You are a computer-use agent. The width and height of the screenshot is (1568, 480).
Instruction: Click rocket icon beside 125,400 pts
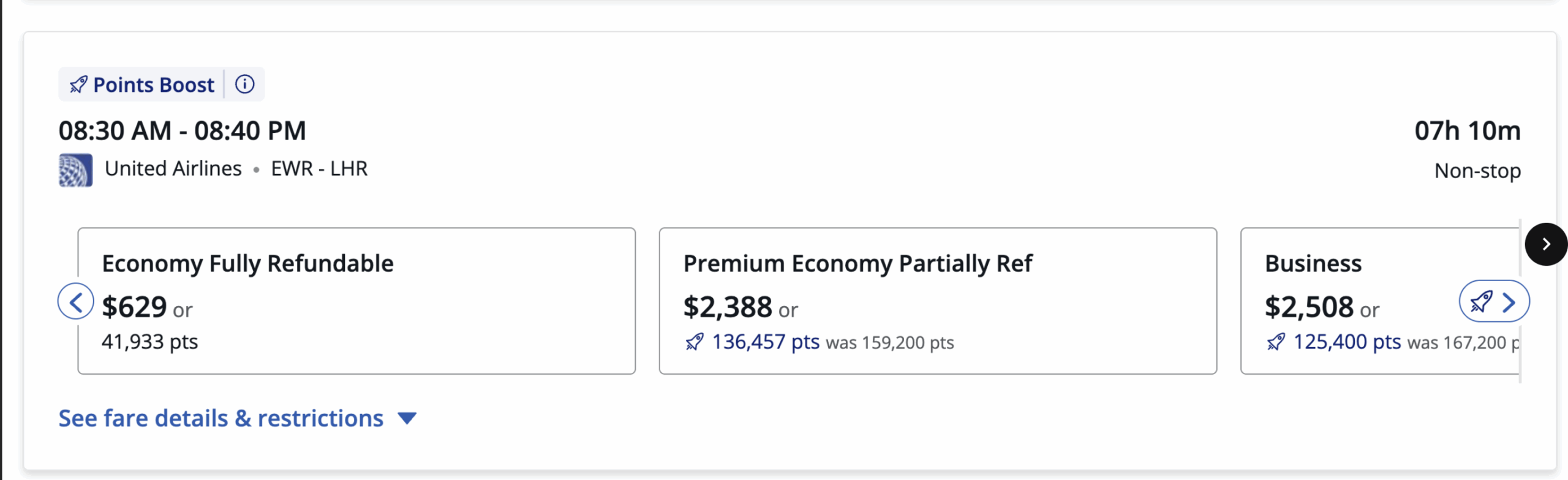tap(1276, 342)
